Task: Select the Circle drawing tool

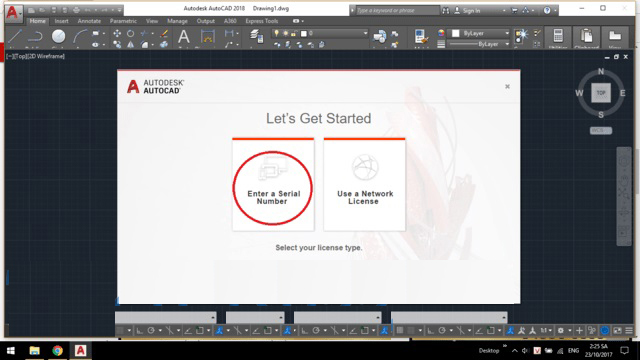Action: click(58, 36)
